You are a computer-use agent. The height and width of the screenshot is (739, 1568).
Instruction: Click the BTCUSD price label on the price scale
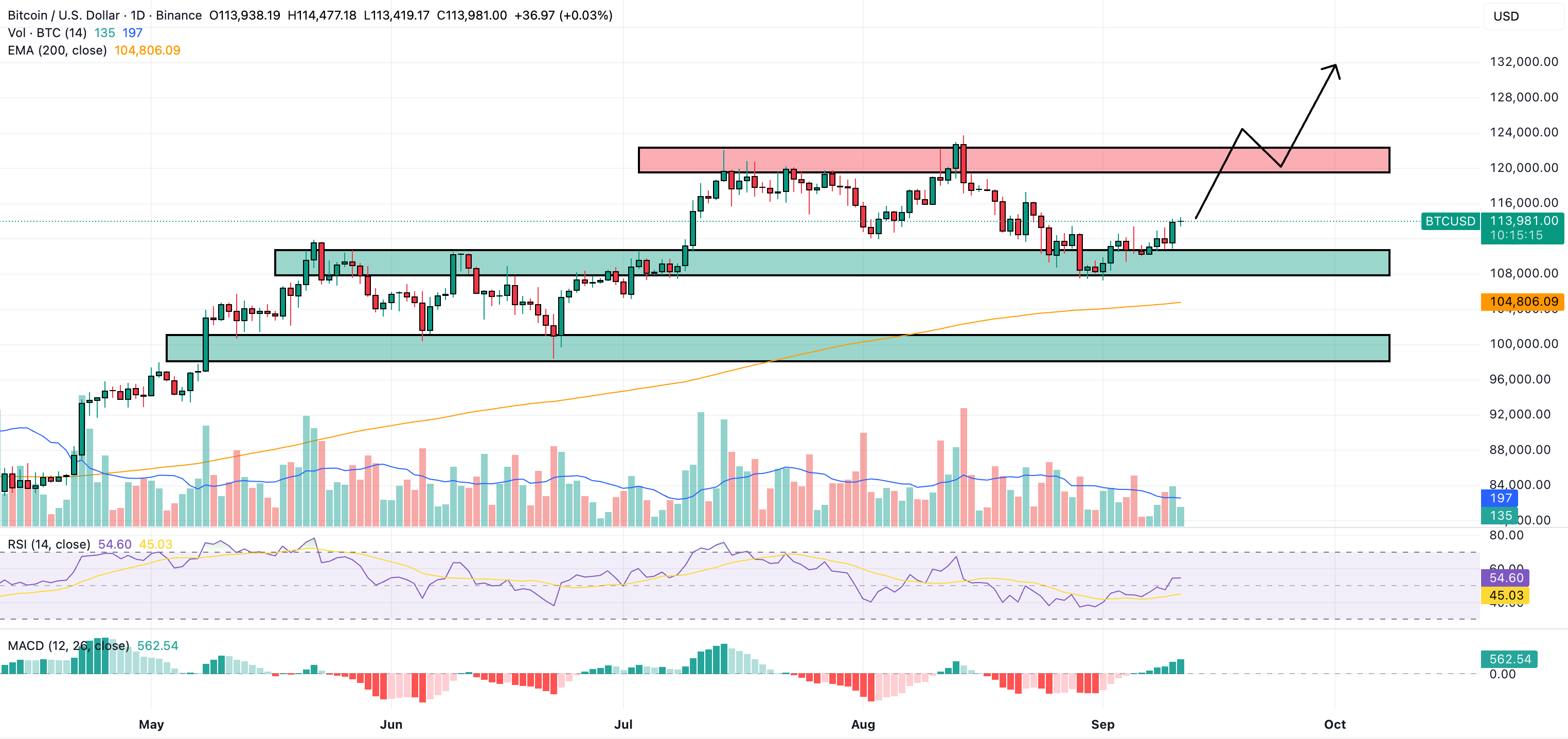click(x=1451, y=222)
